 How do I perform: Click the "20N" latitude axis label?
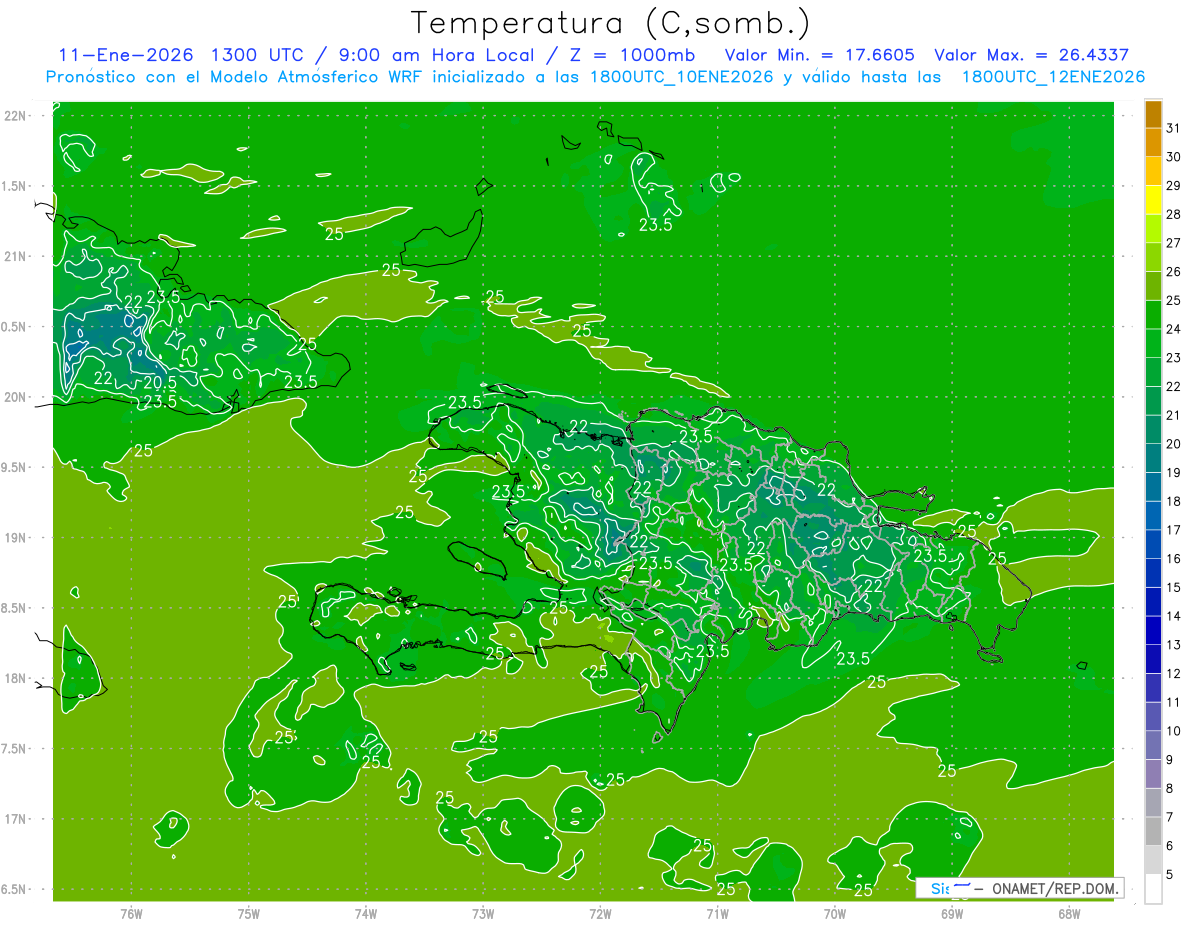17,397
